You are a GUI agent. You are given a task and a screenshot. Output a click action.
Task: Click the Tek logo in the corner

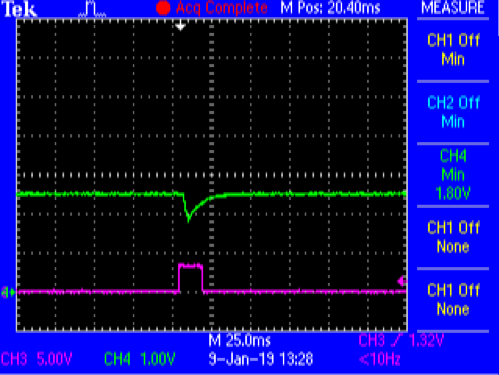pyautogui.click(x=19, y=9)
